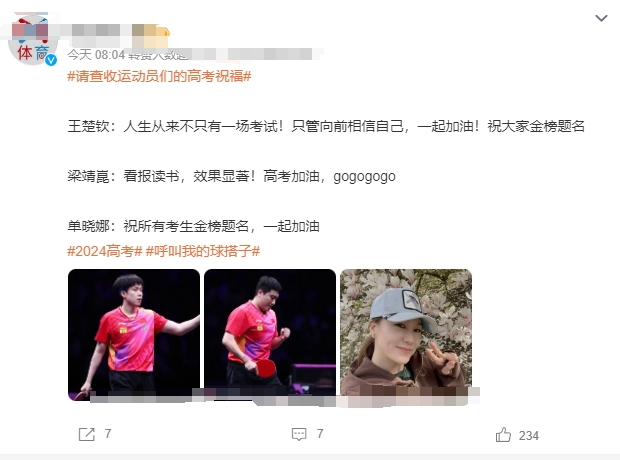Click the 梁靖崑 quote text line
This screenshot has height=460, width=620.
tap(231, 176)
